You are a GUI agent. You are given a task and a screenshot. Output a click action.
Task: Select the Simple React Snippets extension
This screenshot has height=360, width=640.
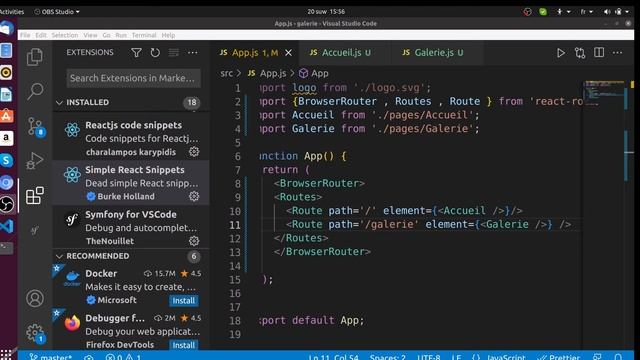point(131,183)
